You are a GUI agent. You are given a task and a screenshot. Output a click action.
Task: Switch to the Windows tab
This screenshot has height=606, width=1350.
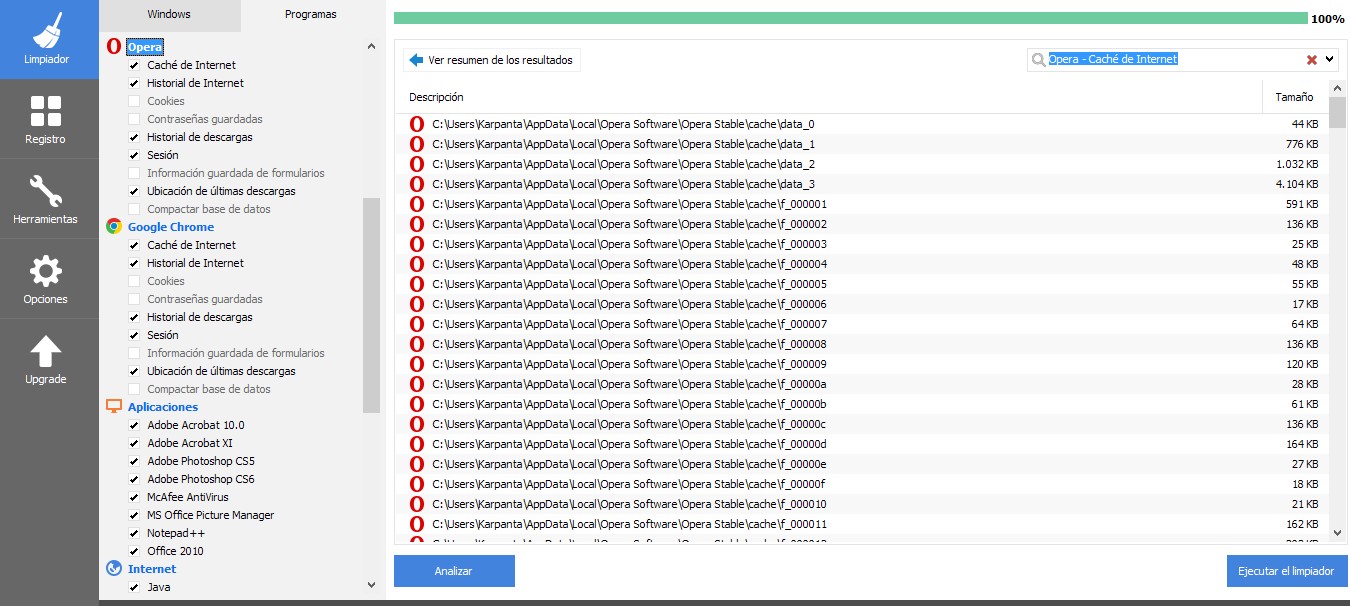169,14
